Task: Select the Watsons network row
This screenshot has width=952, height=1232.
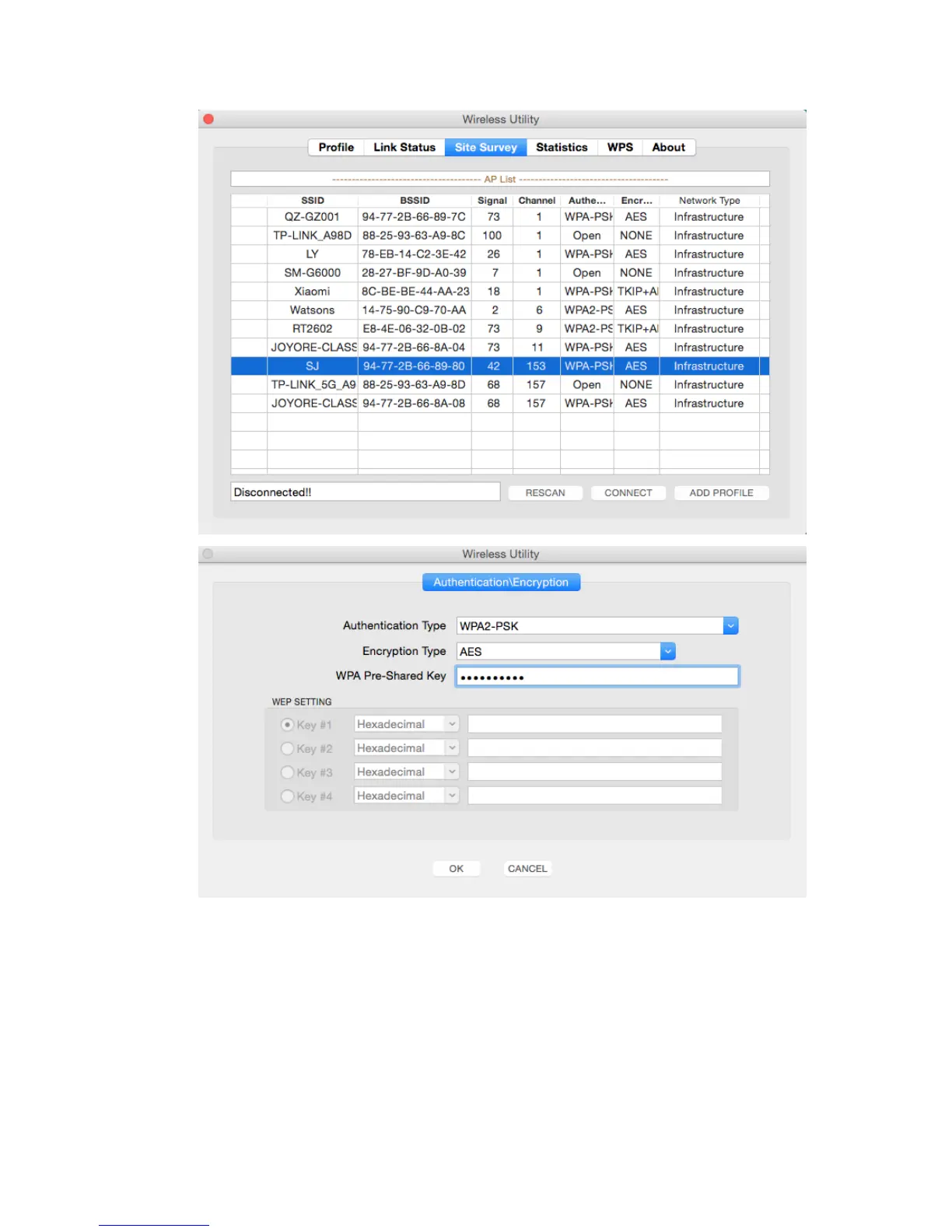Action: click(500, 310)
